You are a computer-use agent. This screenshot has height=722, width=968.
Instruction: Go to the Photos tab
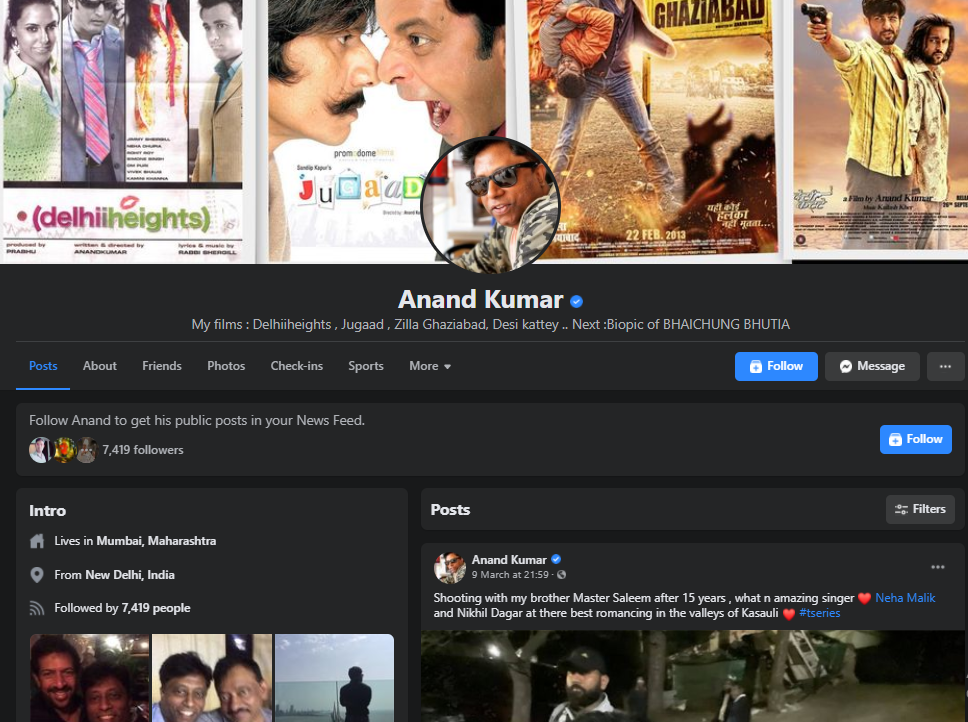pos(226,366)
